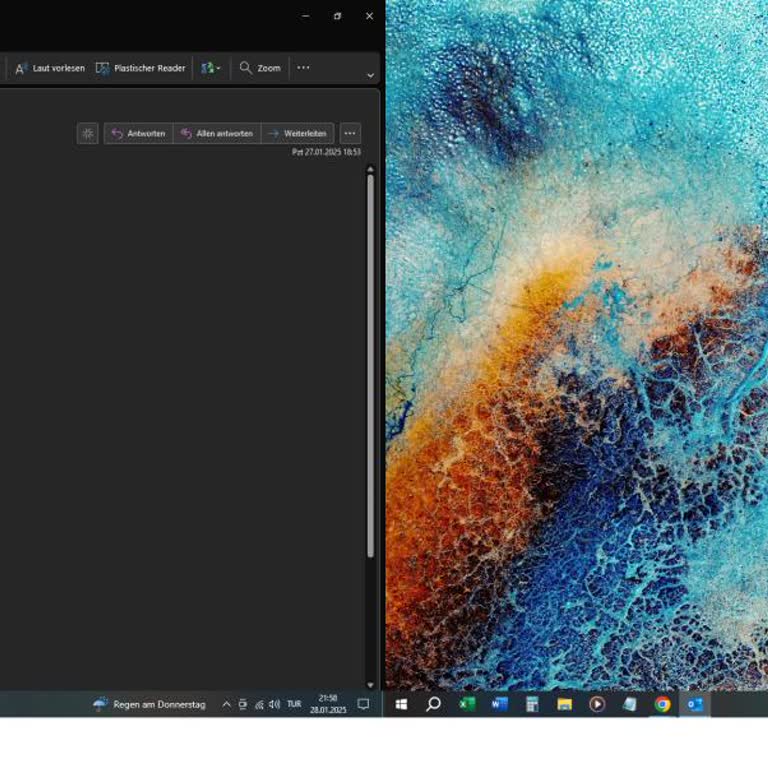
Task: Open the weather widget Regen am Donnerstag
Action: click(x=149, y=705)
